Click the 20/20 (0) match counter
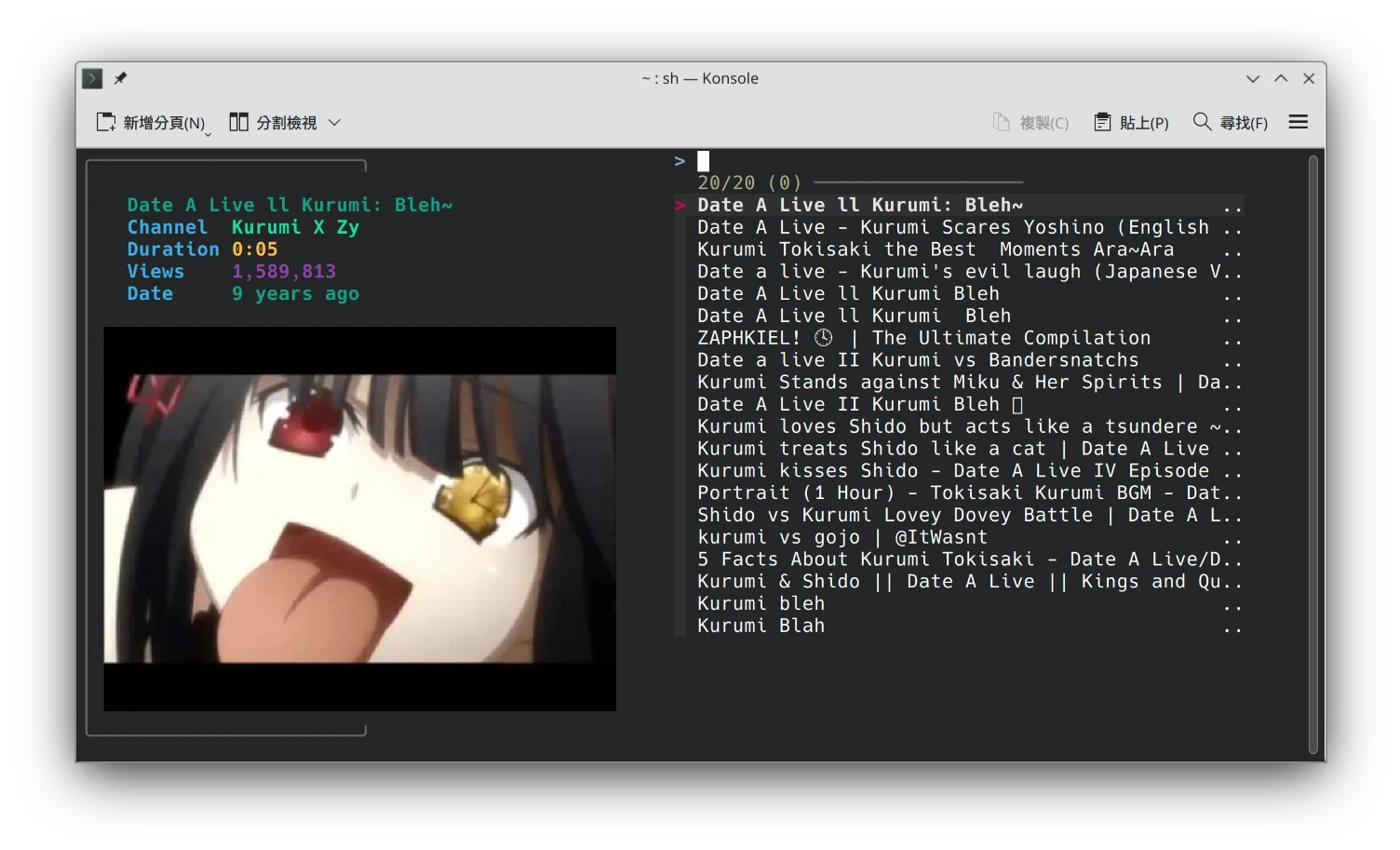This screenshot has width=1400, height=850. 749,183
